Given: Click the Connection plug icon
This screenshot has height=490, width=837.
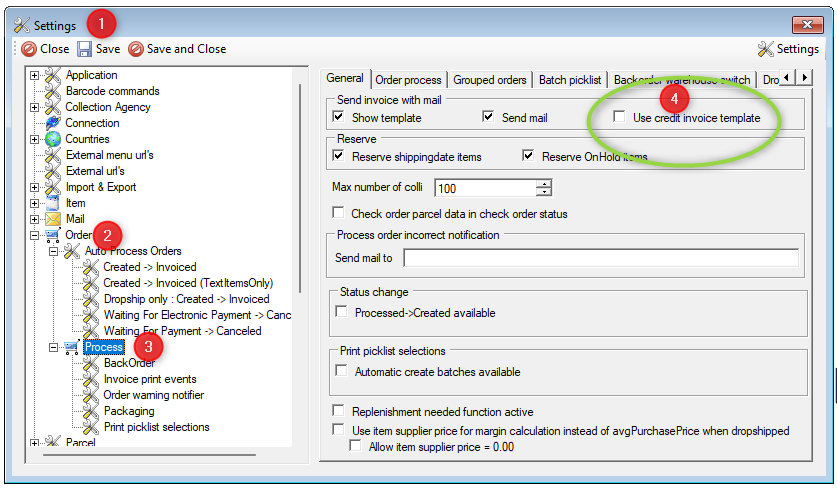Looking at the screenshot, I should point(53,123).
